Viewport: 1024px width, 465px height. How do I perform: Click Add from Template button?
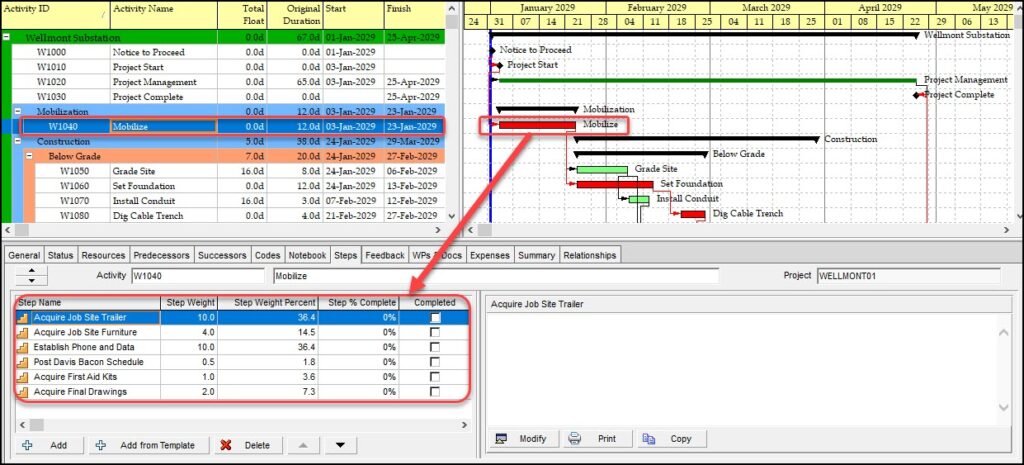[x=150, y=445]
